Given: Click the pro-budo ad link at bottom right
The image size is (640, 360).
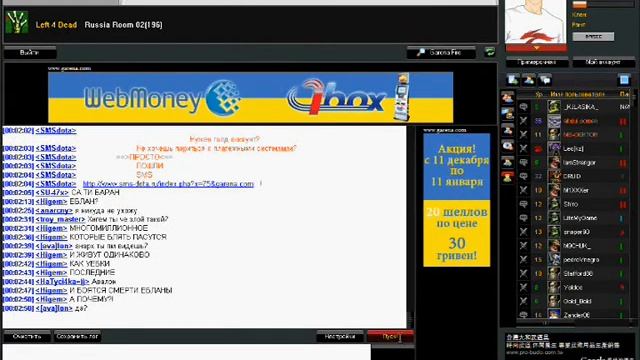Looking at the screenshot, I should point(535,352).
